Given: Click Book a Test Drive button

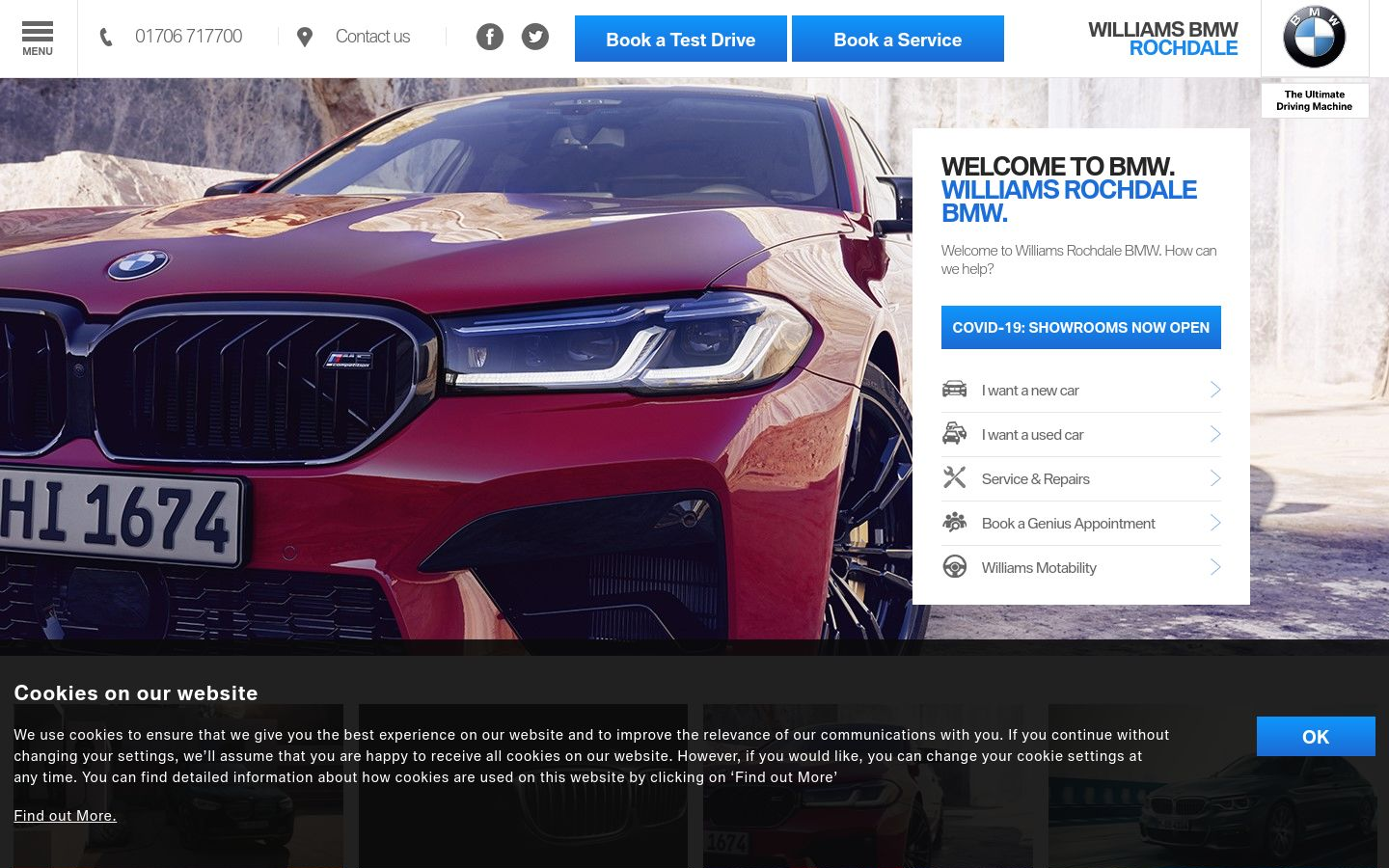Looking at the screenshot, I should click(x=681, y=39).
